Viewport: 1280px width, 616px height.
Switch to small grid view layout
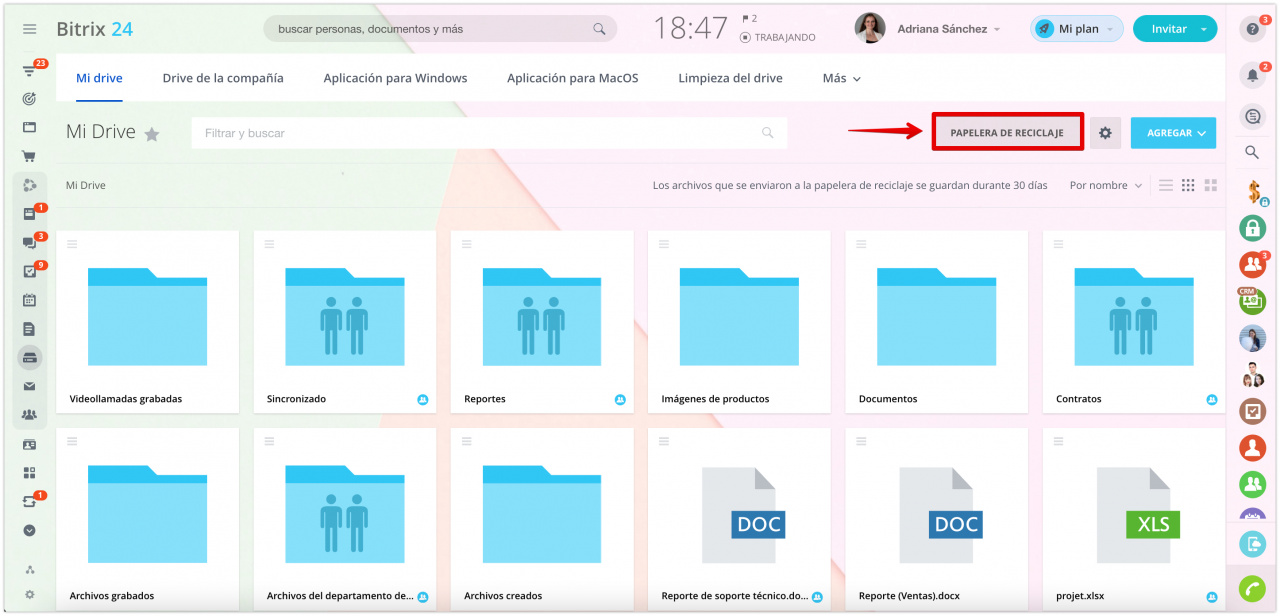click(x=1188, y=185)
